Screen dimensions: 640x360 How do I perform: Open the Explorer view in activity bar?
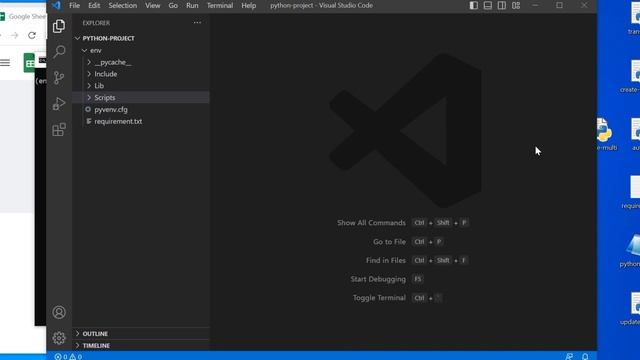(59, 26)
